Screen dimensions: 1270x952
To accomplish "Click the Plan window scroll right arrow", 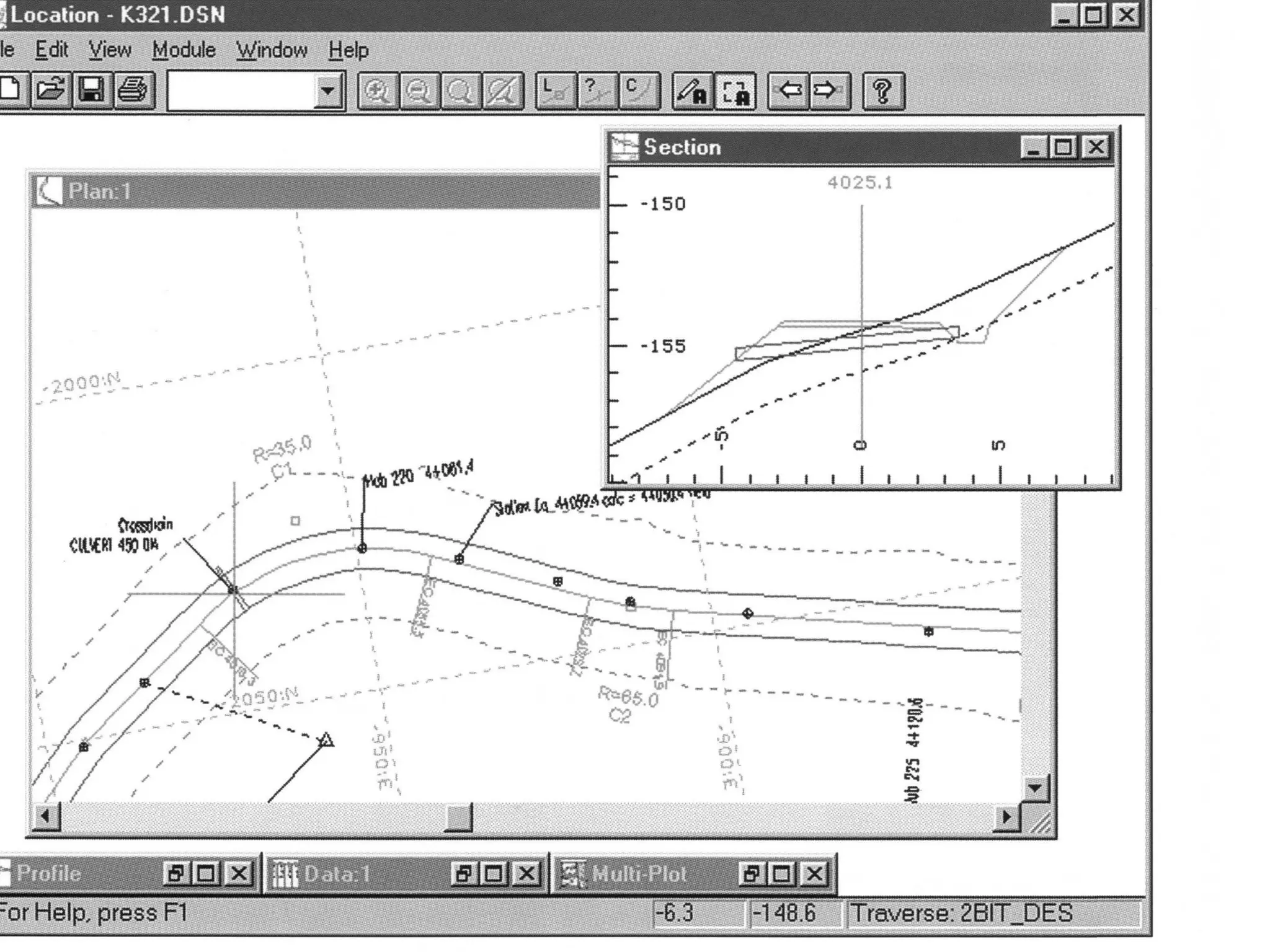I will pos(1006,818).
